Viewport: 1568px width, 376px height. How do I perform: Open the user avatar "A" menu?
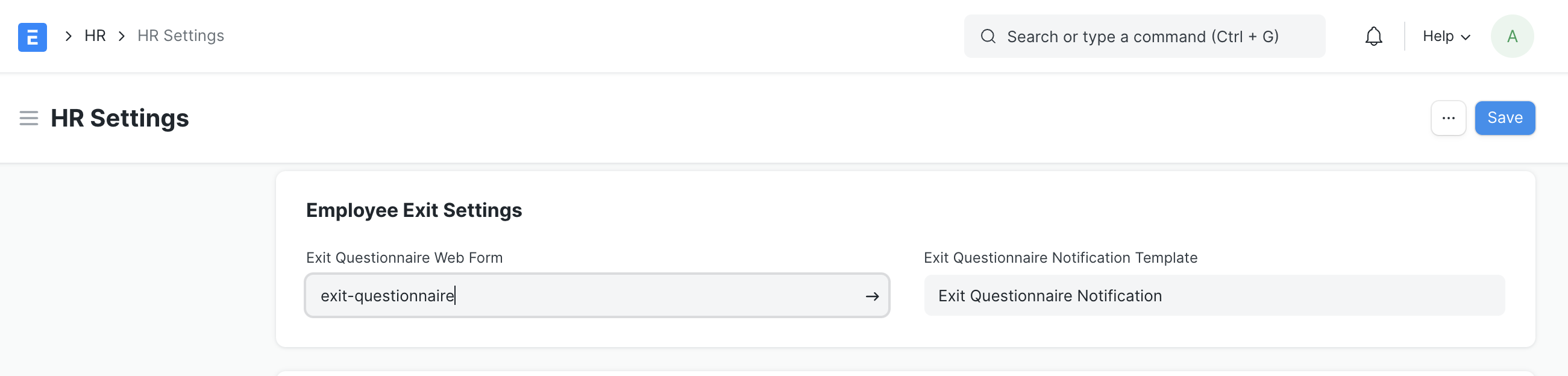(1511, 37)
